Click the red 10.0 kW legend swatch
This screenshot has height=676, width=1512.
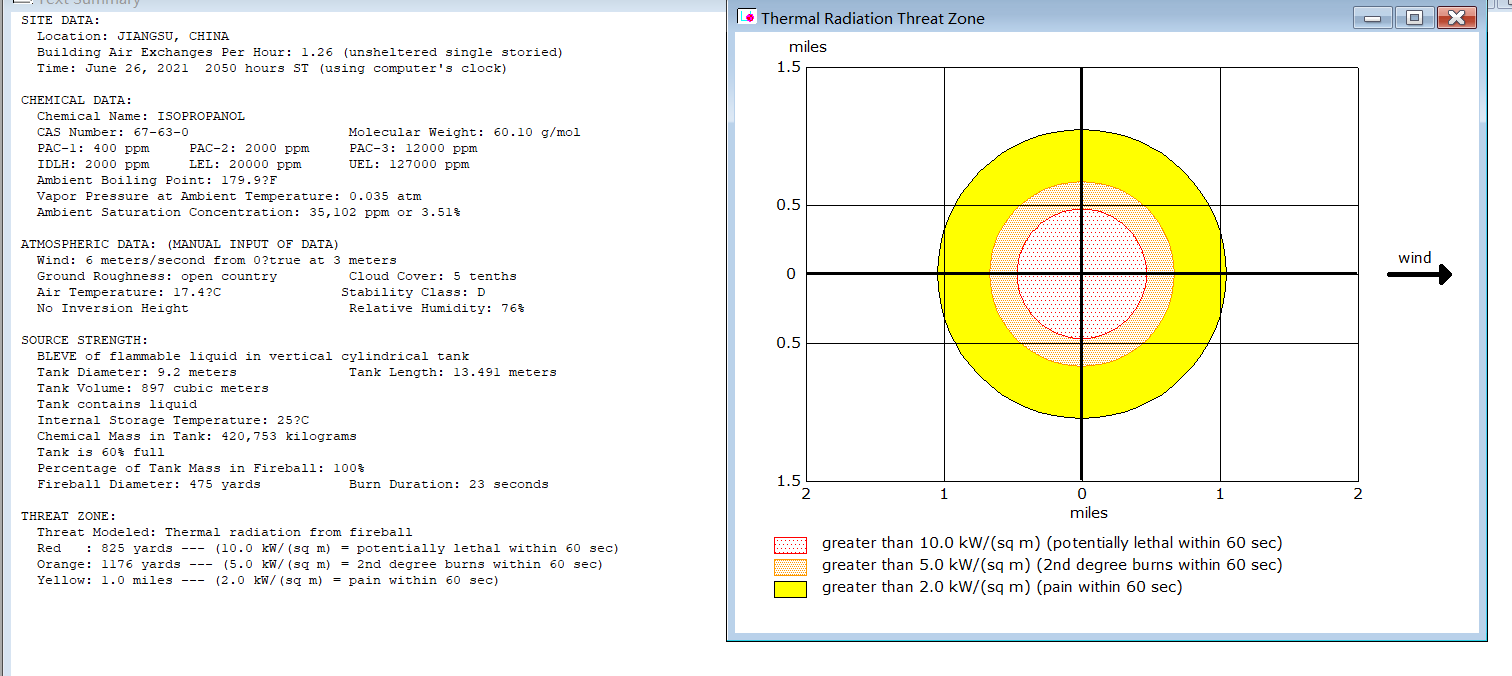pyautogui.click(x=790, y=545)
